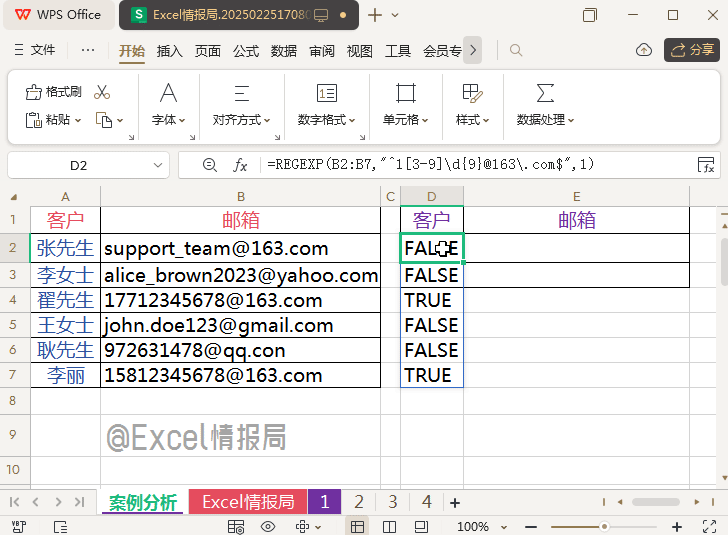Click the insert function fx icon
Image resolution: width=728 pixels, height=535 pixels.
click(240, 165)
